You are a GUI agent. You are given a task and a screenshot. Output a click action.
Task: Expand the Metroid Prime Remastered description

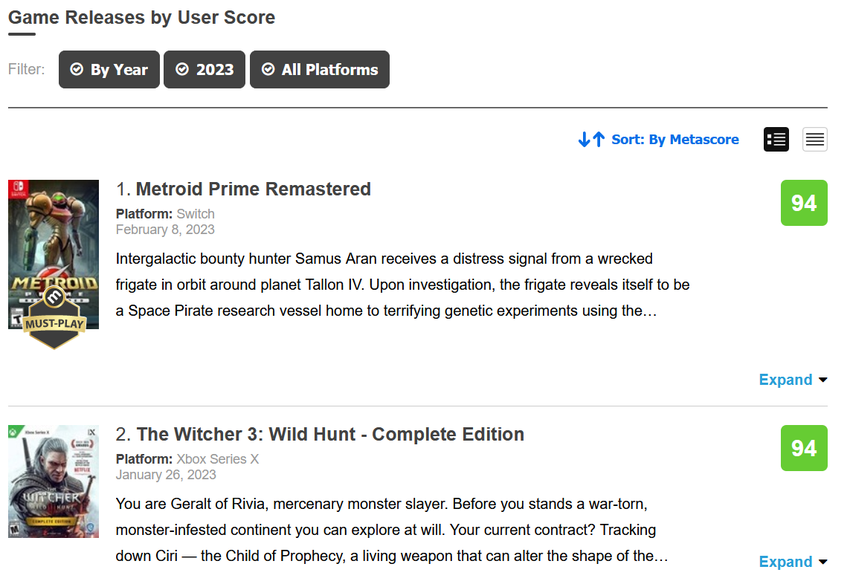(793, 380)
